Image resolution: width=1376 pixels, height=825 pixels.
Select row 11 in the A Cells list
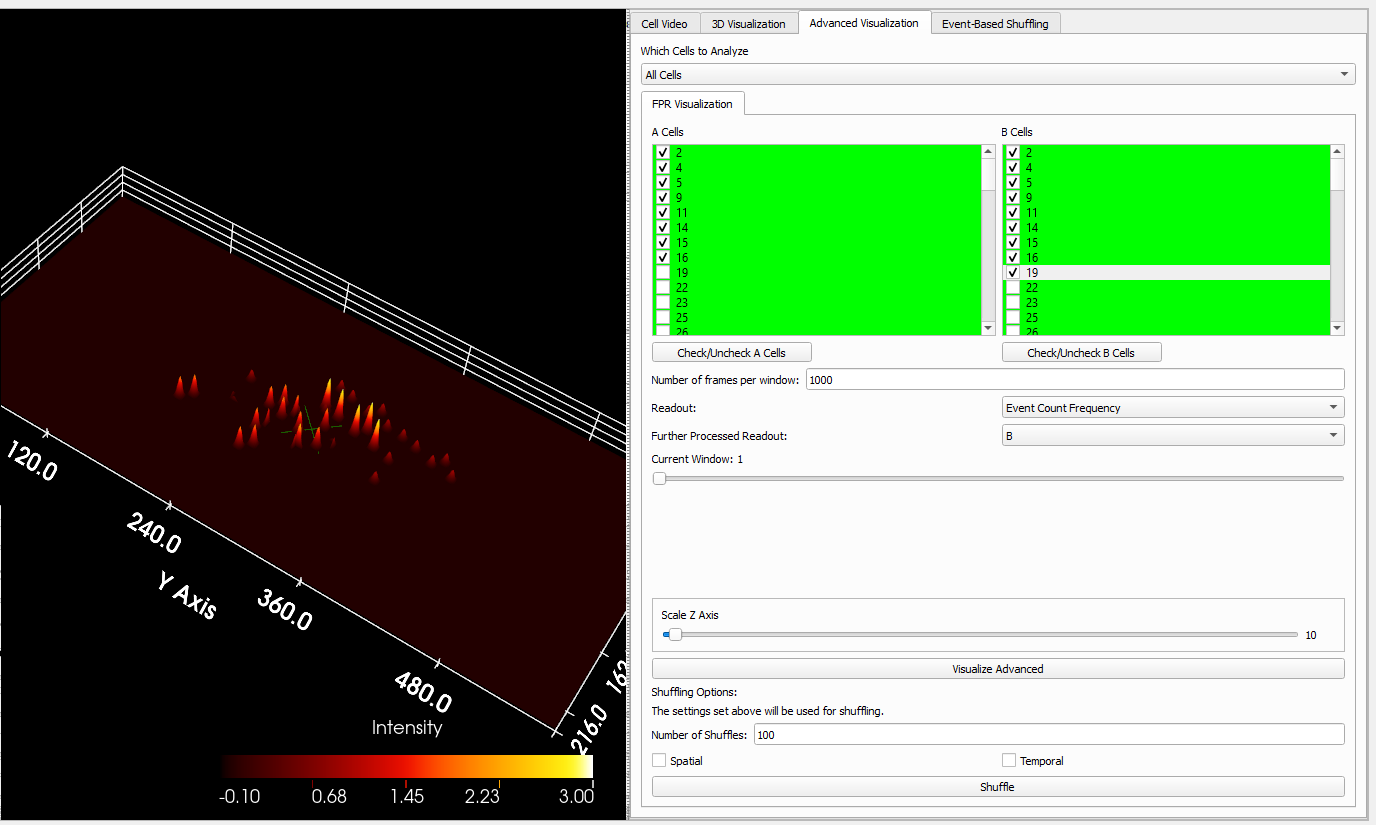pos(817,213)
